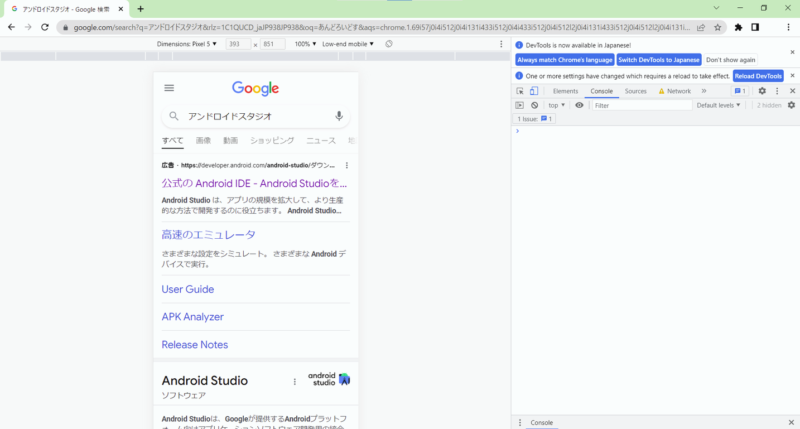Click the console Filter input field
This screenshot has width=800, height=429.
(x=638, y=105)
